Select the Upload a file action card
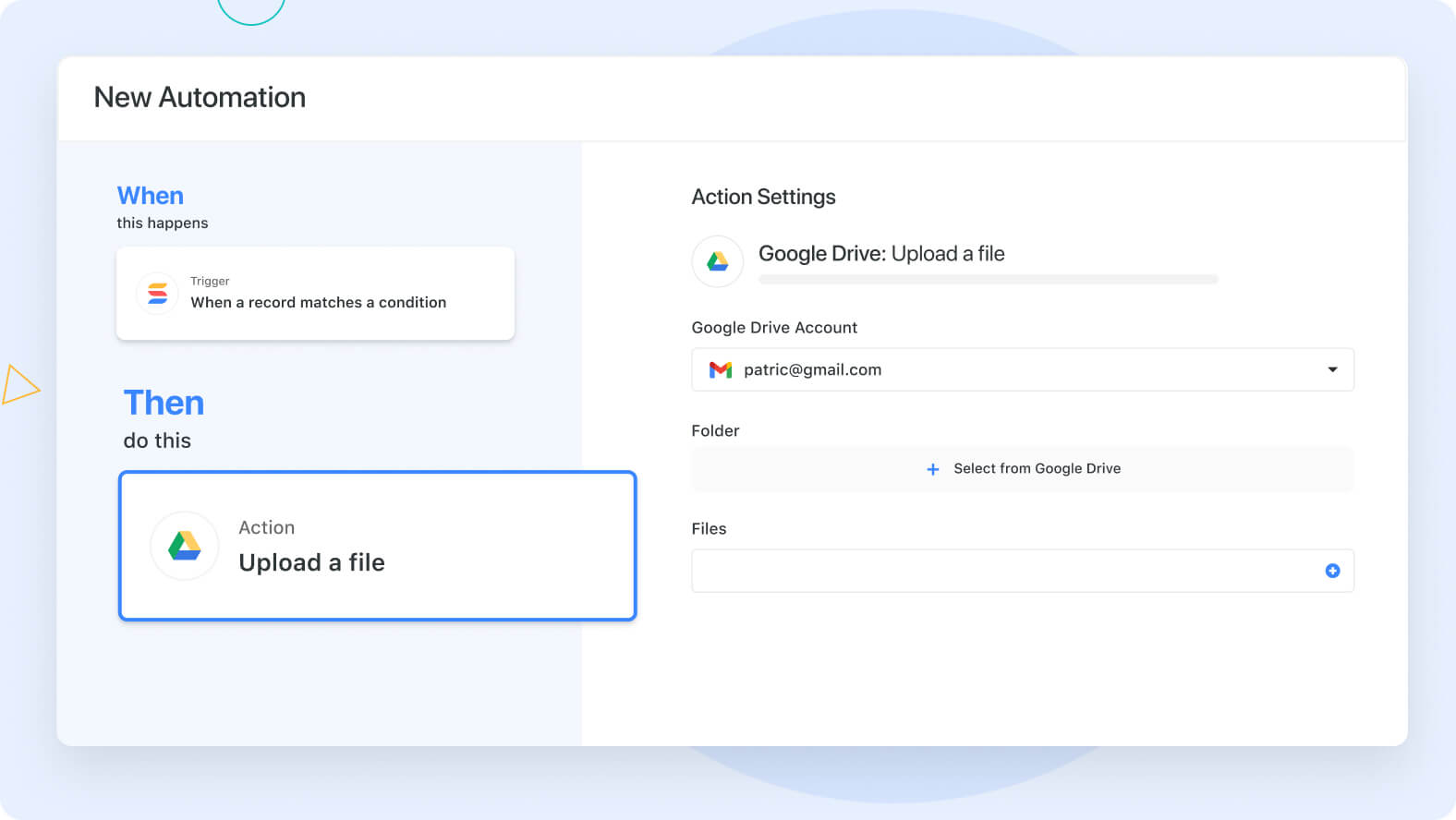Viewport: 1456px width, 820px height. [x=378, y=546]
